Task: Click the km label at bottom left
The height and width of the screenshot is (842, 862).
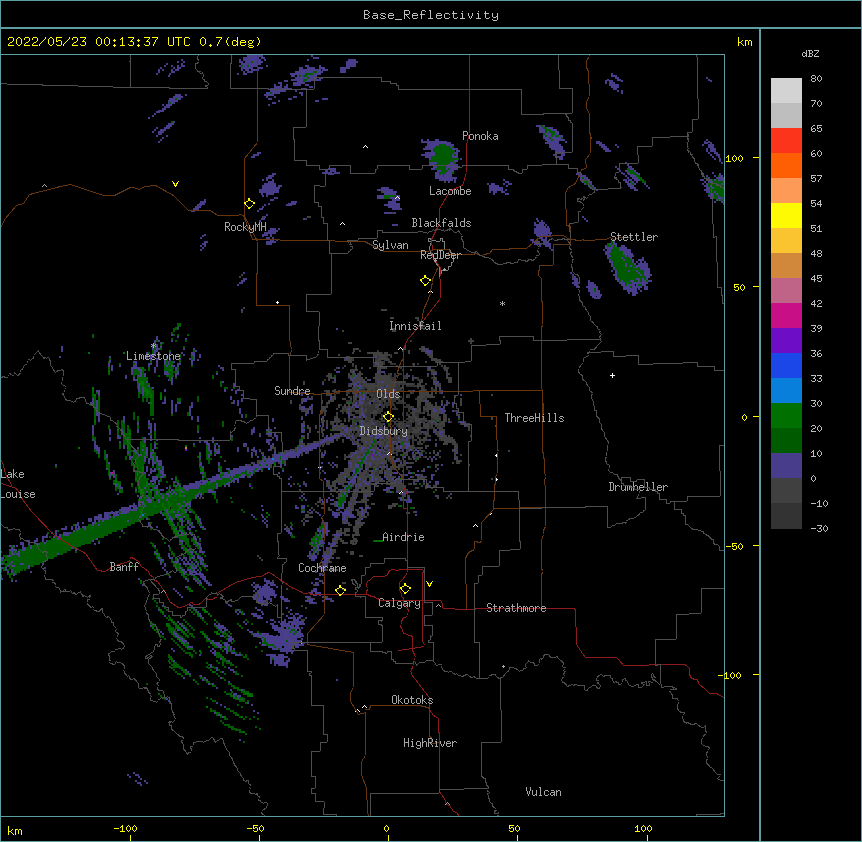Action: [15, 831]
